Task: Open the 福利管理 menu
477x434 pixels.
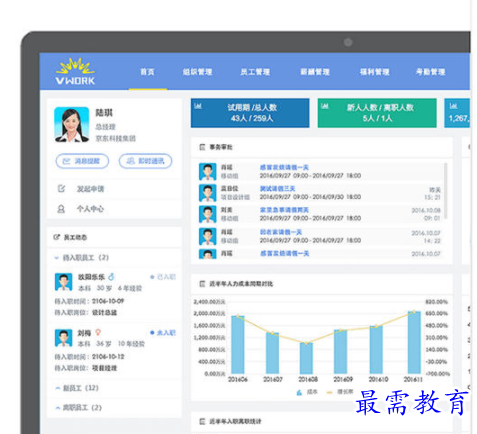Action: 374,72
